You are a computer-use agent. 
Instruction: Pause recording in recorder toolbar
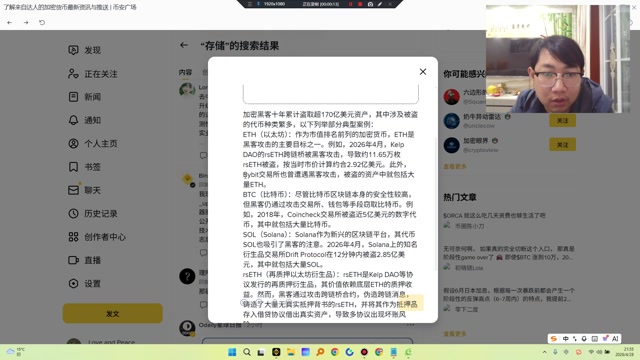click(350, 4)
